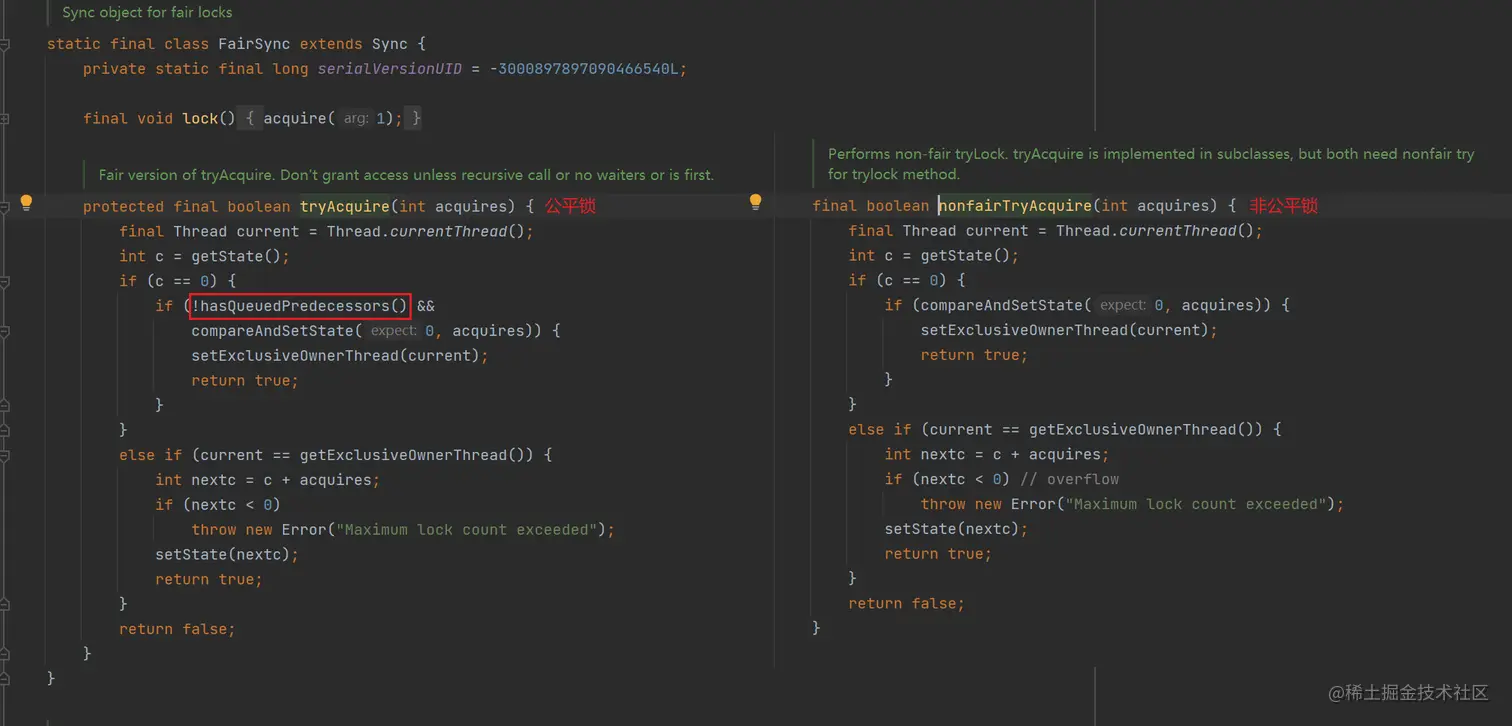Click 'Performs non-fair tryLock' doc comment
The width and height of the screenshot is (1512, 726).
[x=1151, y=164]
